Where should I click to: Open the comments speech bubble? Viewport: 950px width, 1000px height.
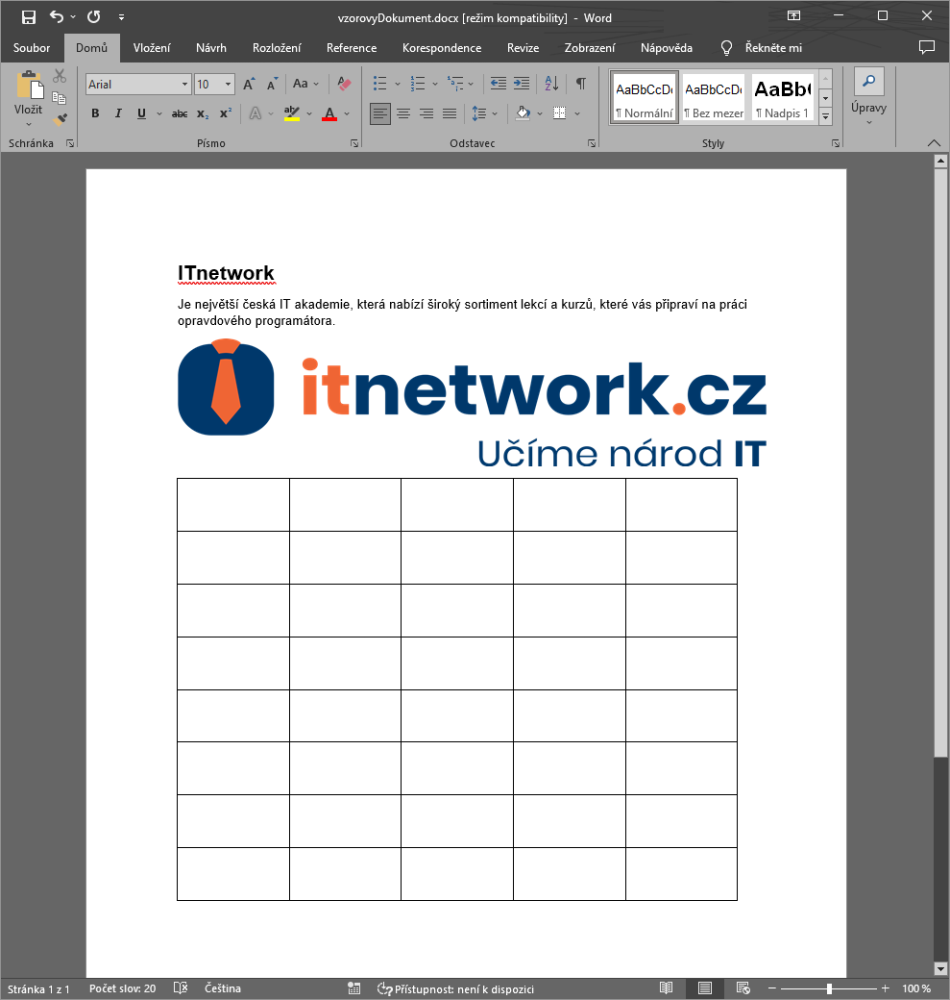click(x=926, y=47)
